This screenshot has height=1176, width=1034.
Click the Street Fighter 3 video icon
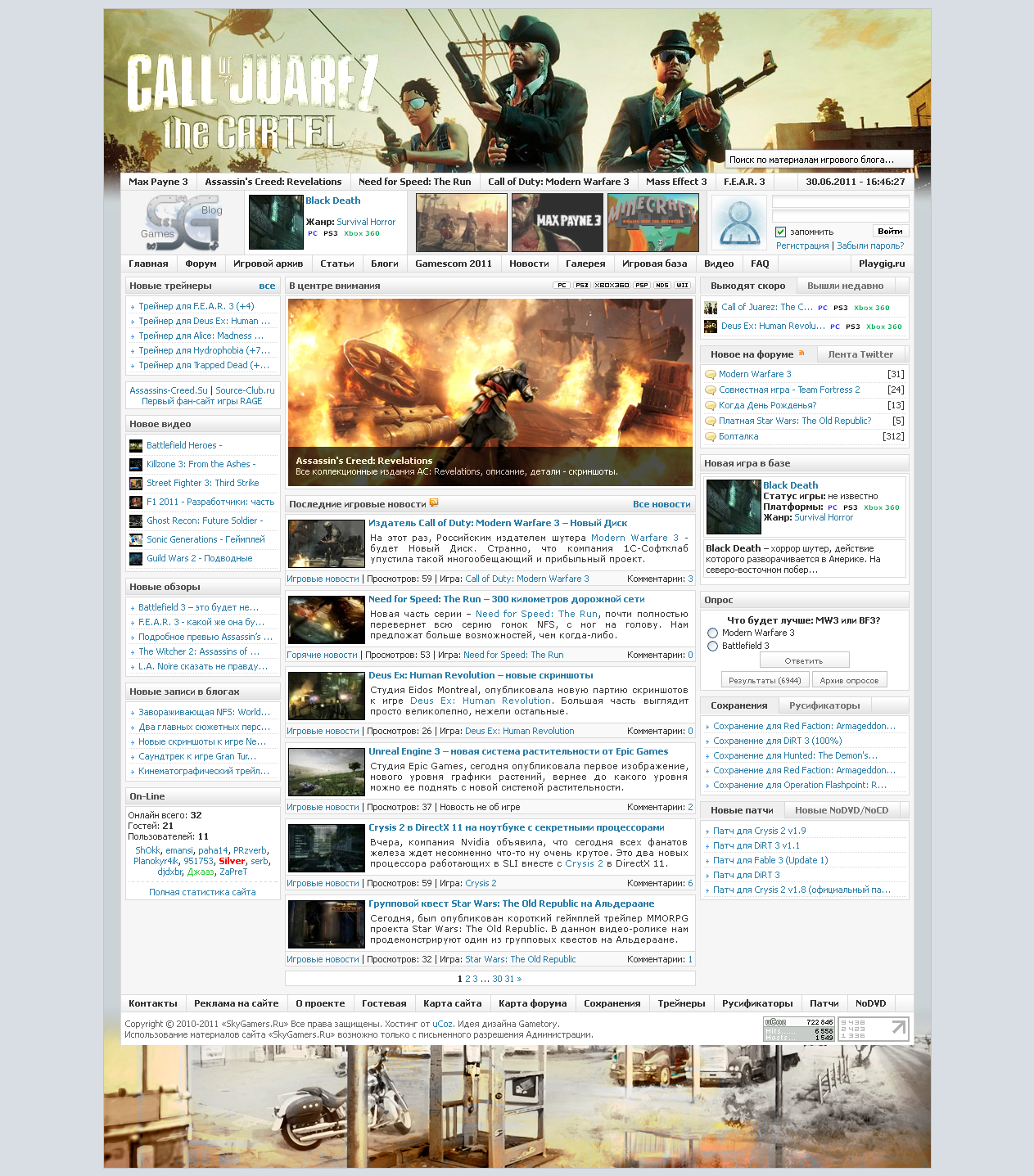click(x=136, y=484)
